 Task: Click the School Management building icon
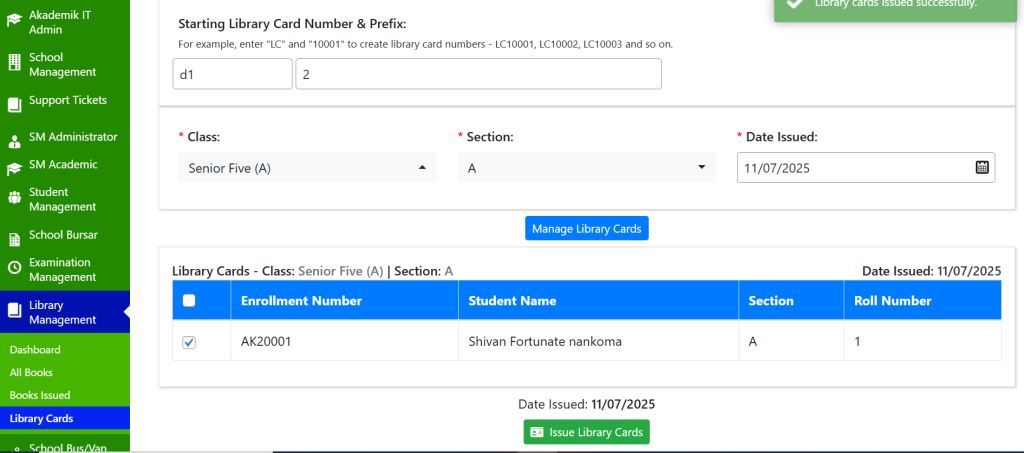pyautogui.click(x=14, y=65)
